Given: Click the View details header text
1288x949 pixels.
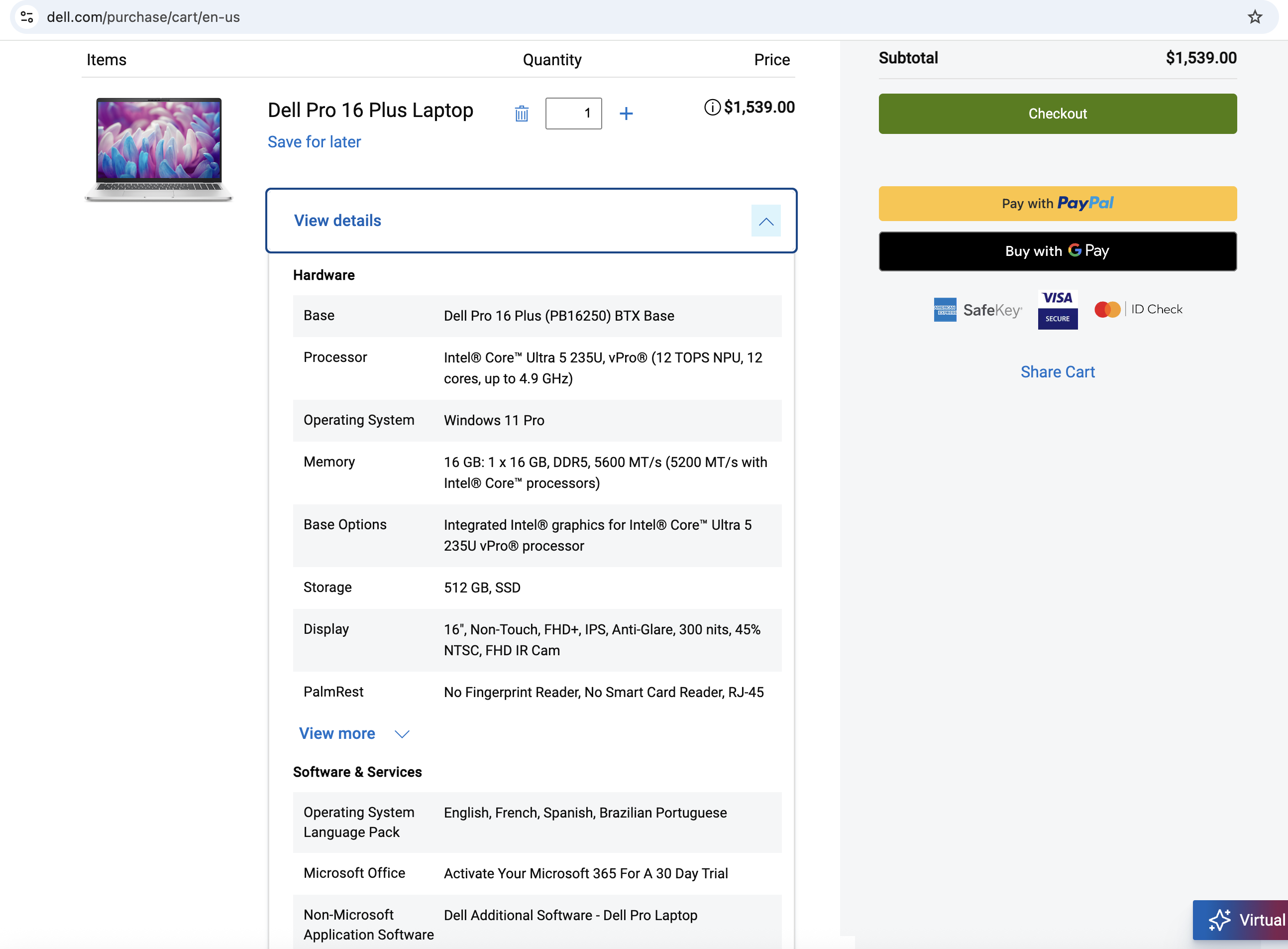Looking at the screenshot, I should tap(337, 221).
